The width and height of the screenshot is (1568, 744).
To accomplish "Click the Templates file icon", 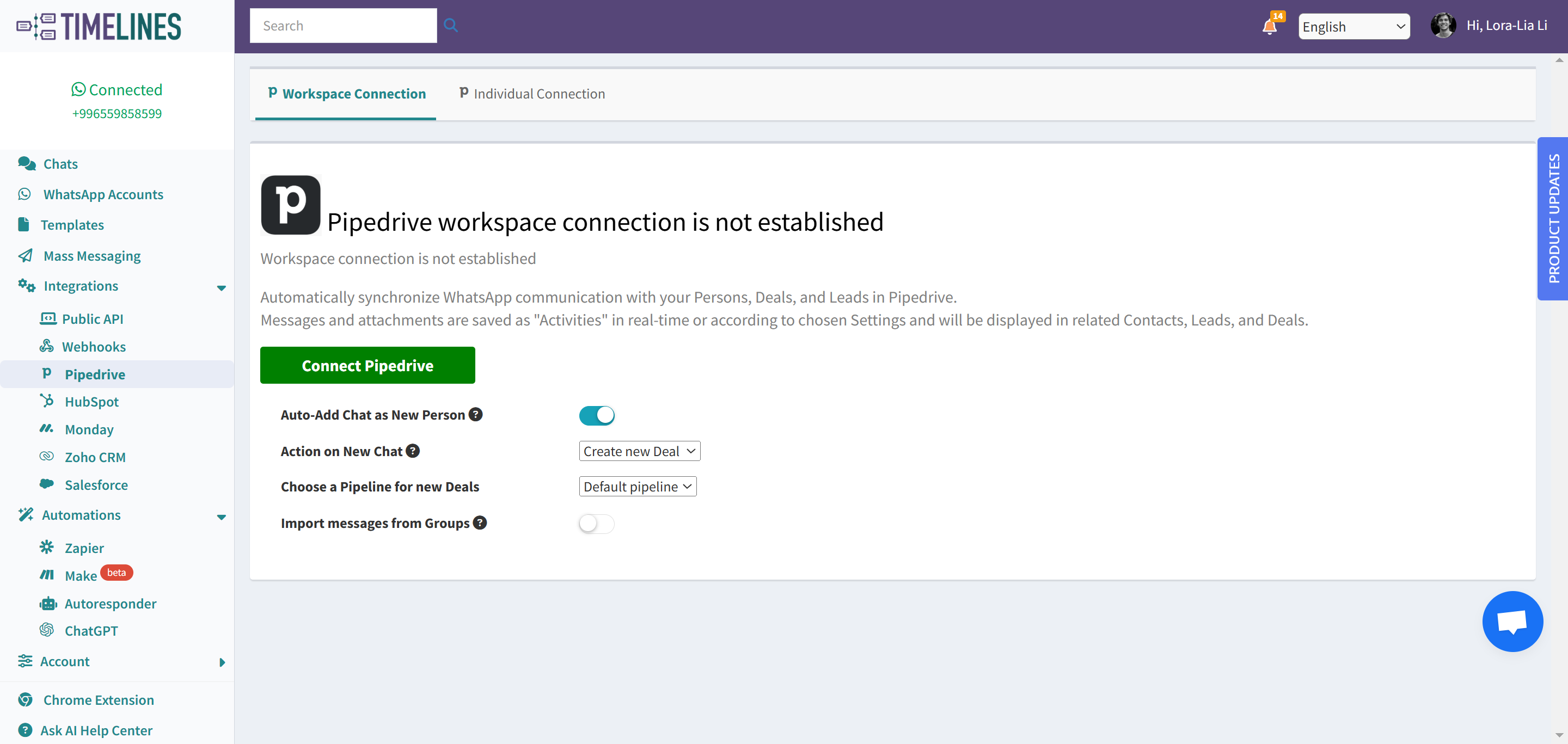I will [24, 224].
